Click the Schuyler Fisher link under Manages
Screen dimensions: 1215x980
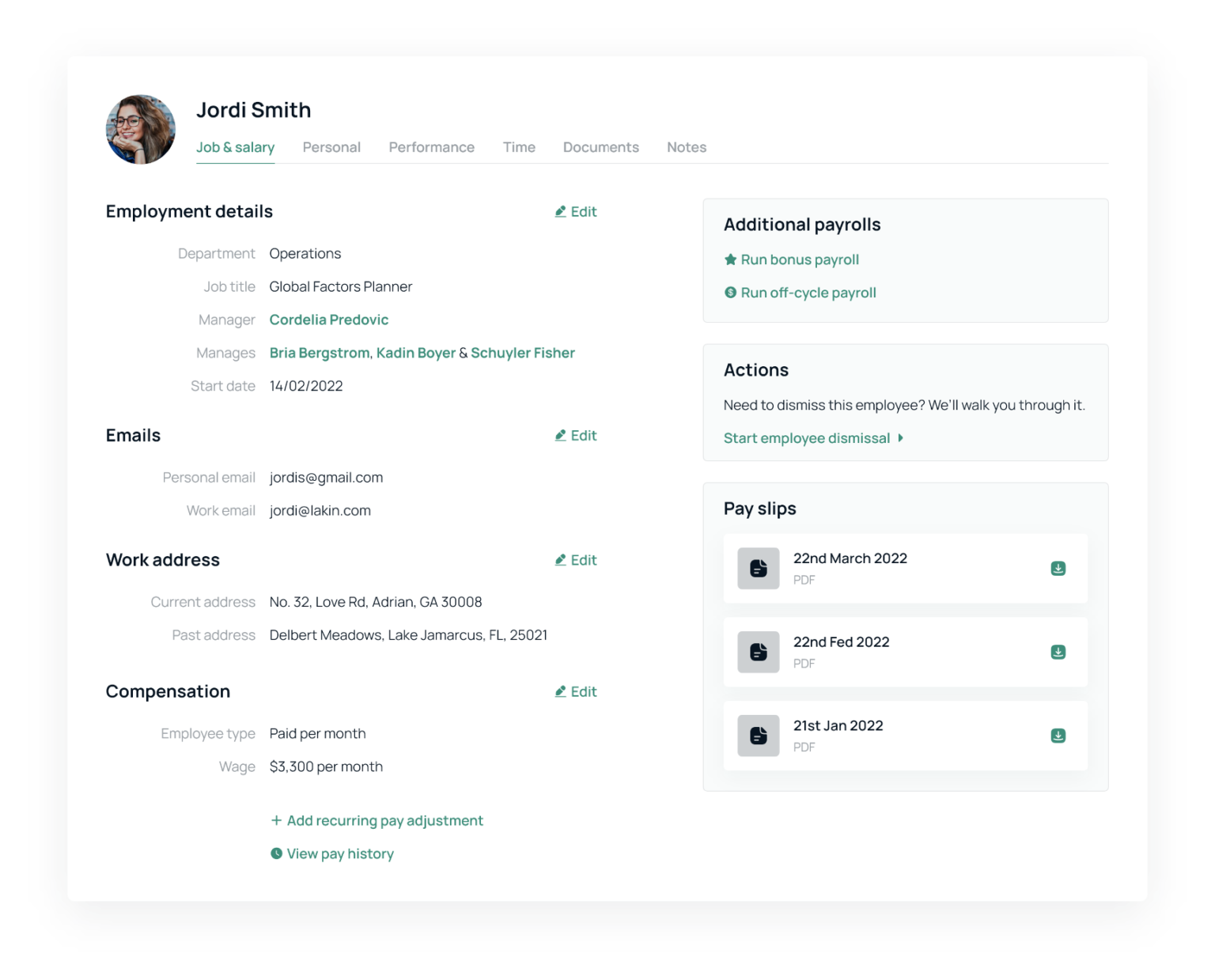523,353
